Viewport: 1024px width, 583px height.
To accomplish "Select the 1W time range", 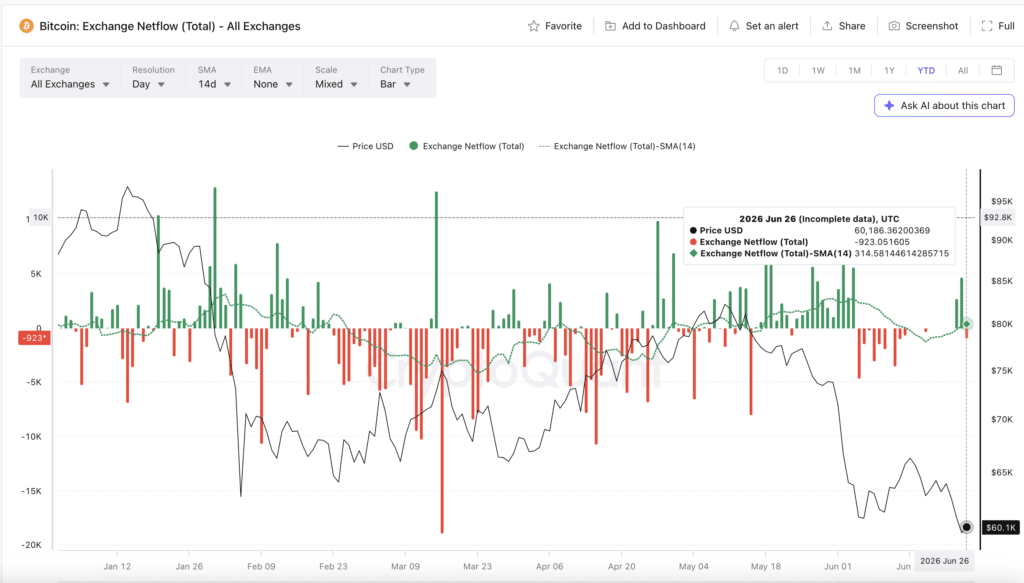I will click(818, 71).
